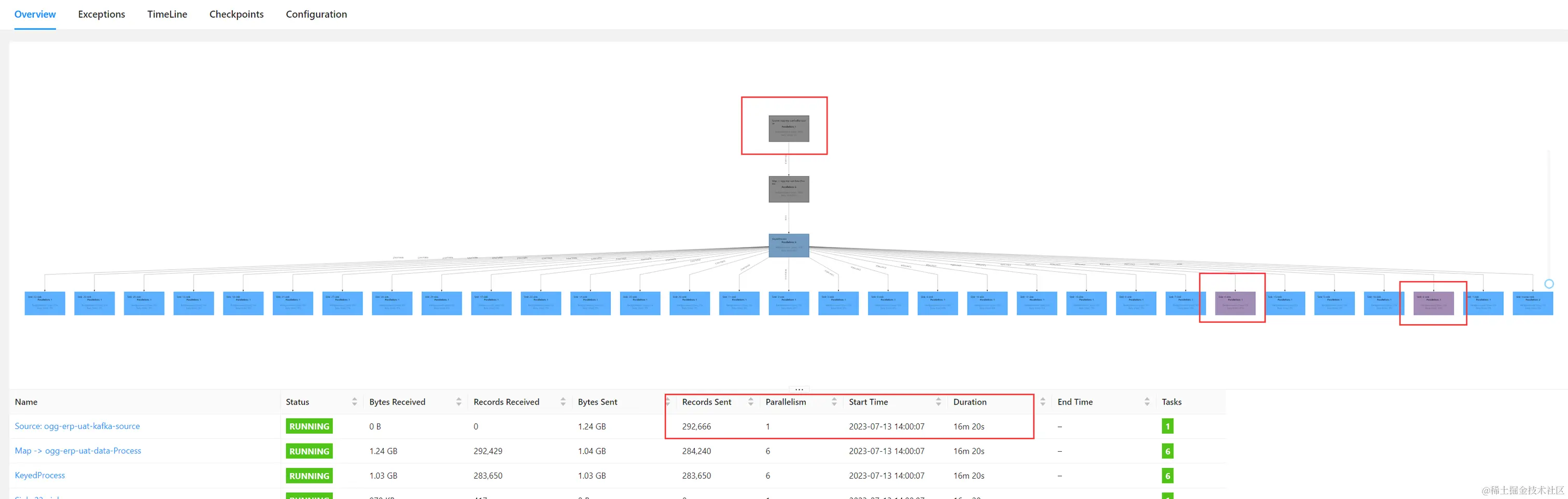Click the Parallelism column header
1568x499 pixels.
[x=786, y=401]
